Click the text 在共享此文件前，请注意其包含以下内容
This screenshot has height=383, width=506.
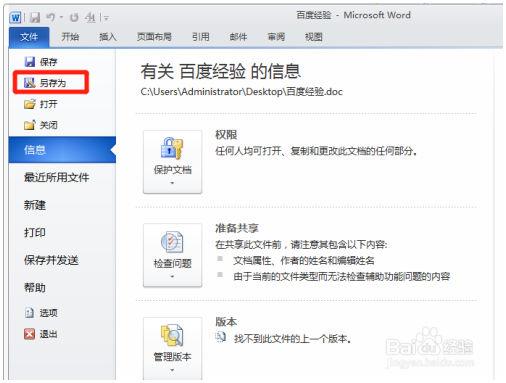click(x=301, y=245)
